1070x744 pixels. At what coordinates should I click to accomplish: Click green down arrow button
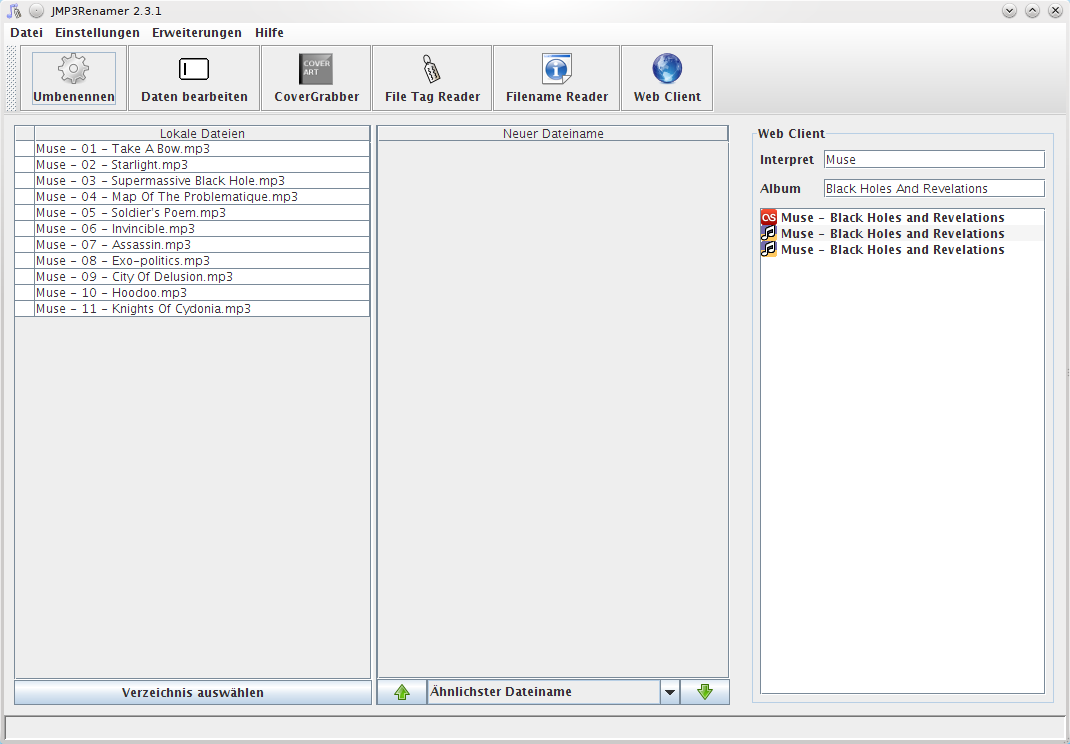pos(705,692)
